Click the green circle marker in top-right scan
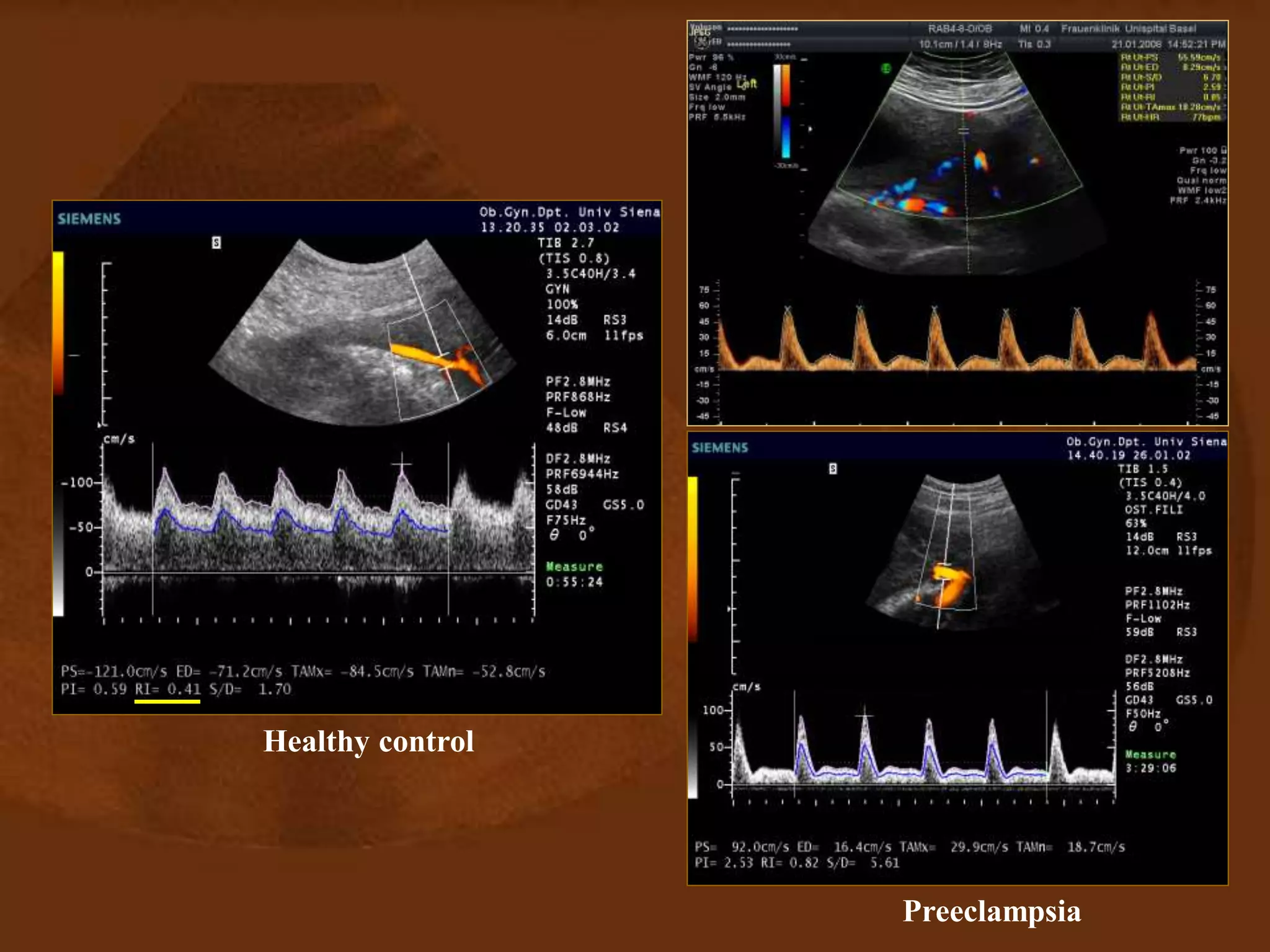The image size is (1270, 952). click(x=886, y=69)
